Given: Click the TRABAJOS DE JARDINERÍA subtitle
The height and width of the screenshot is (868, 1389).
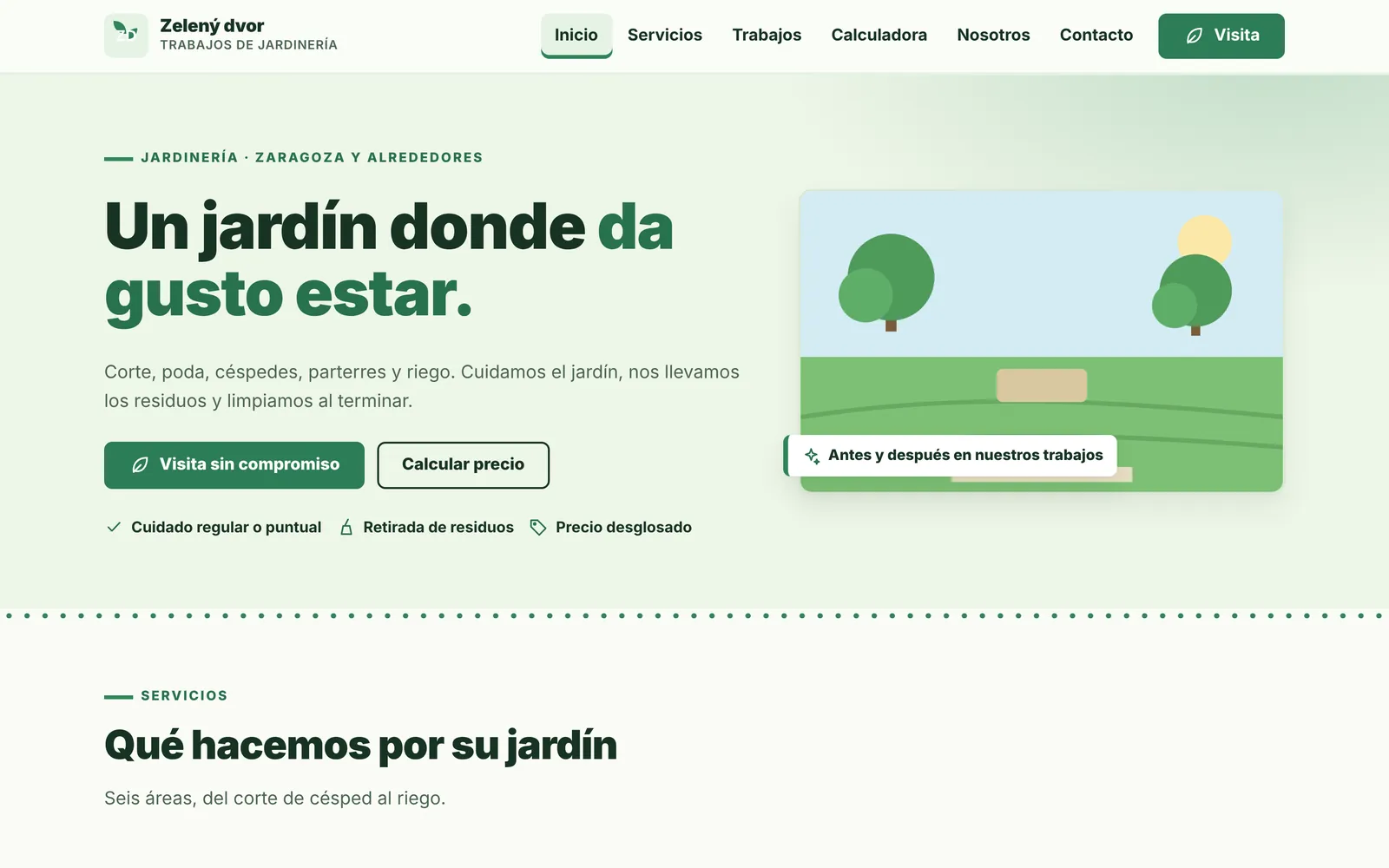Looking at the screenshot, I should point(248,45).
